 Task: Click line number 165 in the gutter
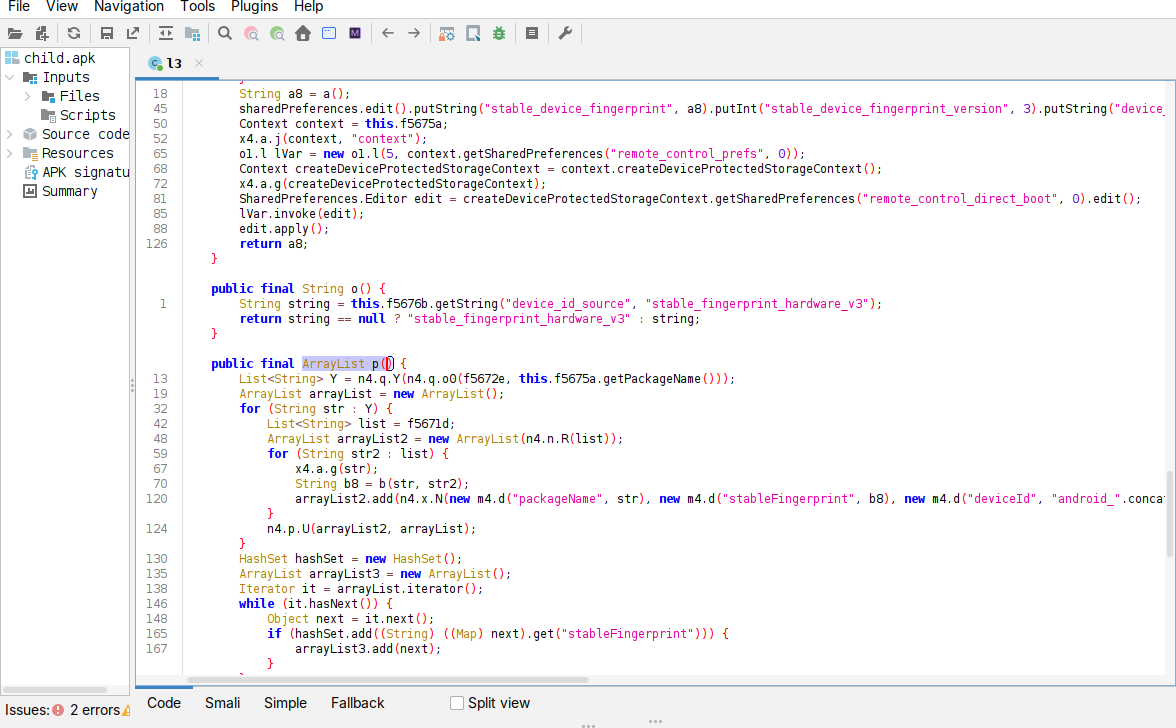pyautogui.click(x=157, y=634)
